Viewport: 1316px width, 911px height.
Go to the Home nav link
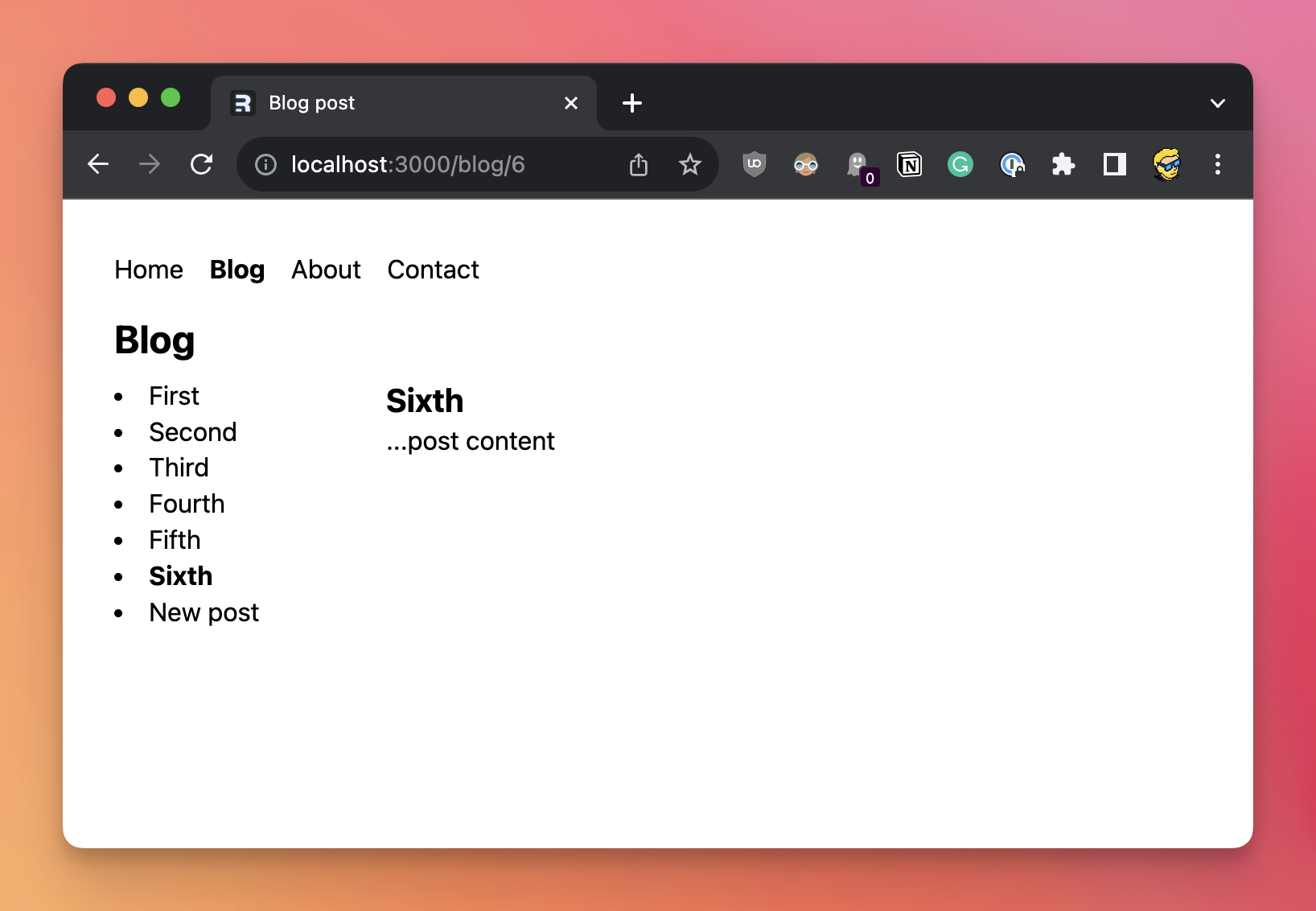click(149, 270)
